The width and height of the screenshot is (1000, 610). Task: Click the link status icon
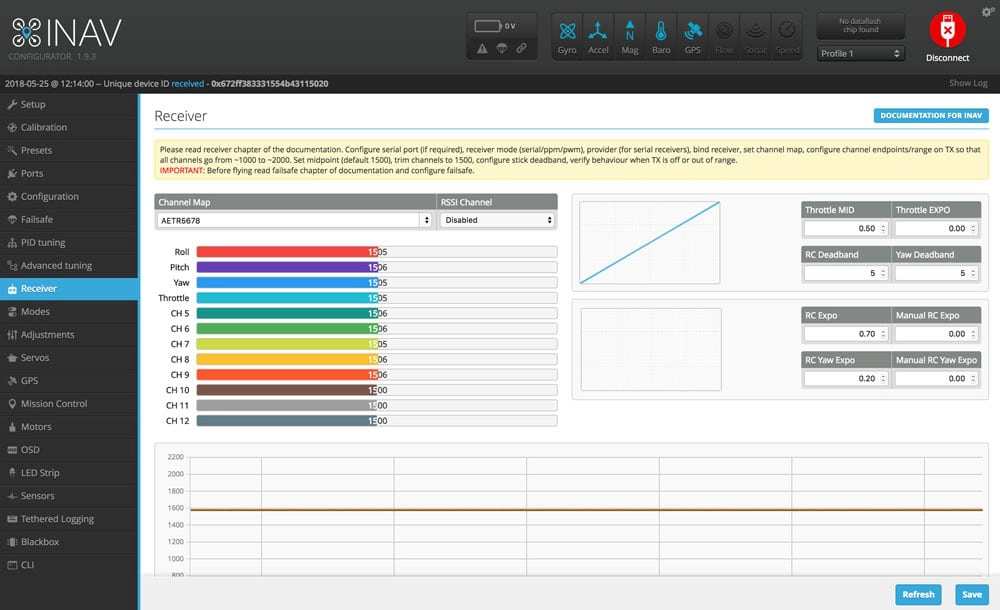coord(522,48)
